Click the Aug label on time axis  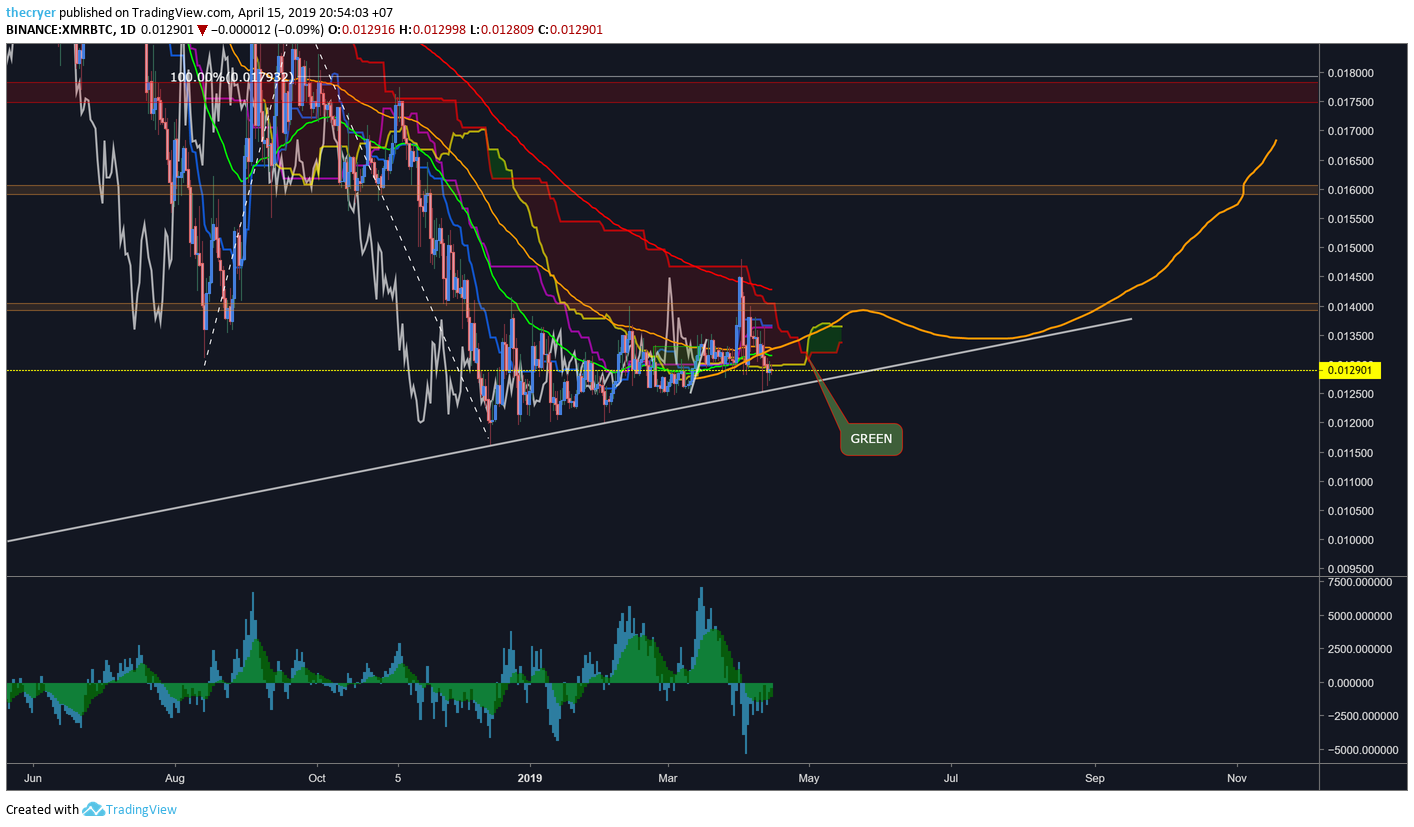point(175,777)
